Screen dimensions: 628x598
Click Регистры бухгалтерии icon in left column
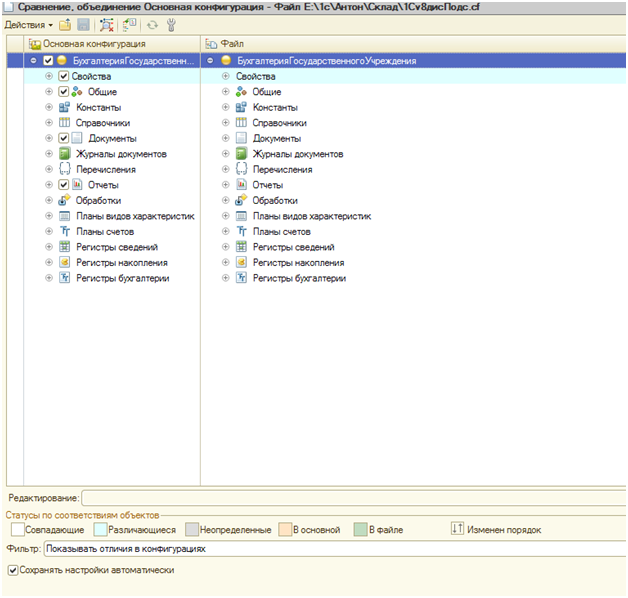pyautogui.click(x=64, y=278)
